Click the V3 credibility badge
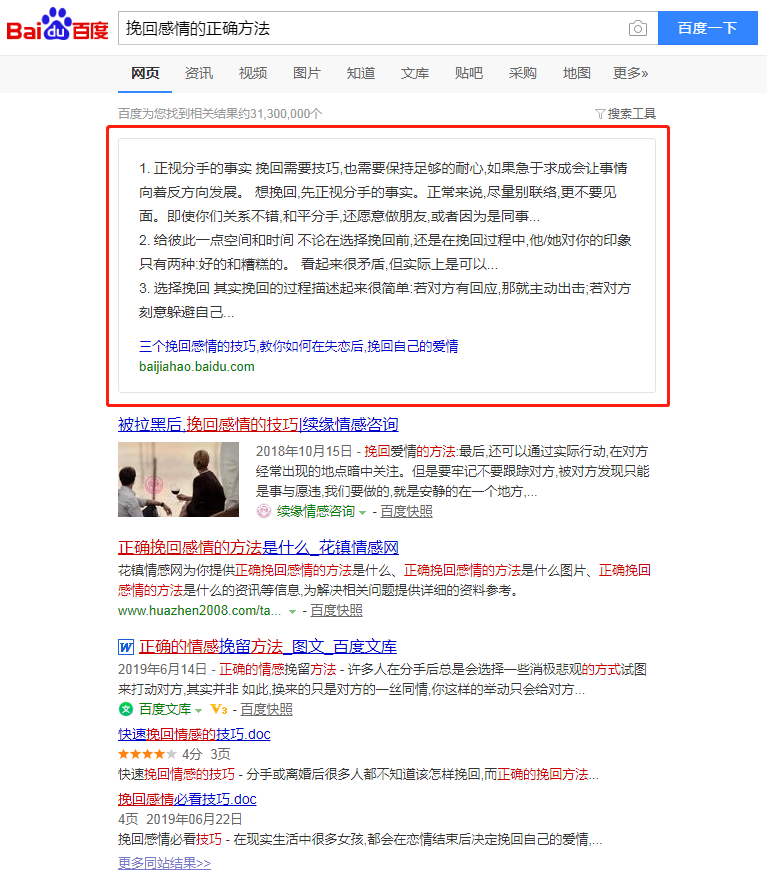This screenshot has width=767, height=875. click(x=219, y=709)
